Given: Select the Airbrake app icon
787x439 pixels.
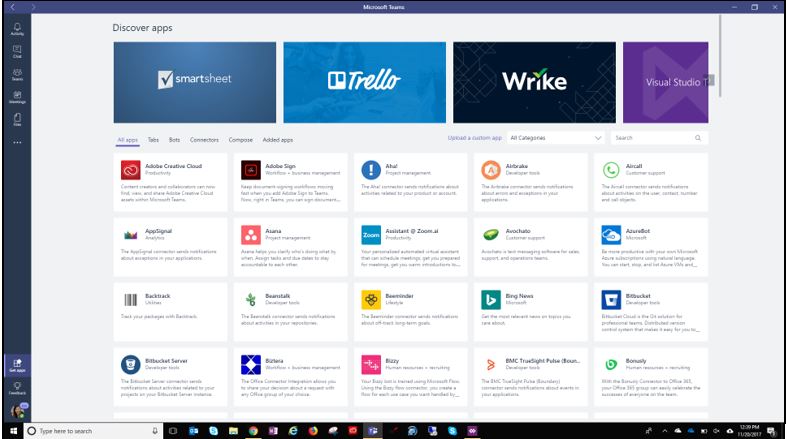Looking at the screenshot, I should click(x=491, y=170).
